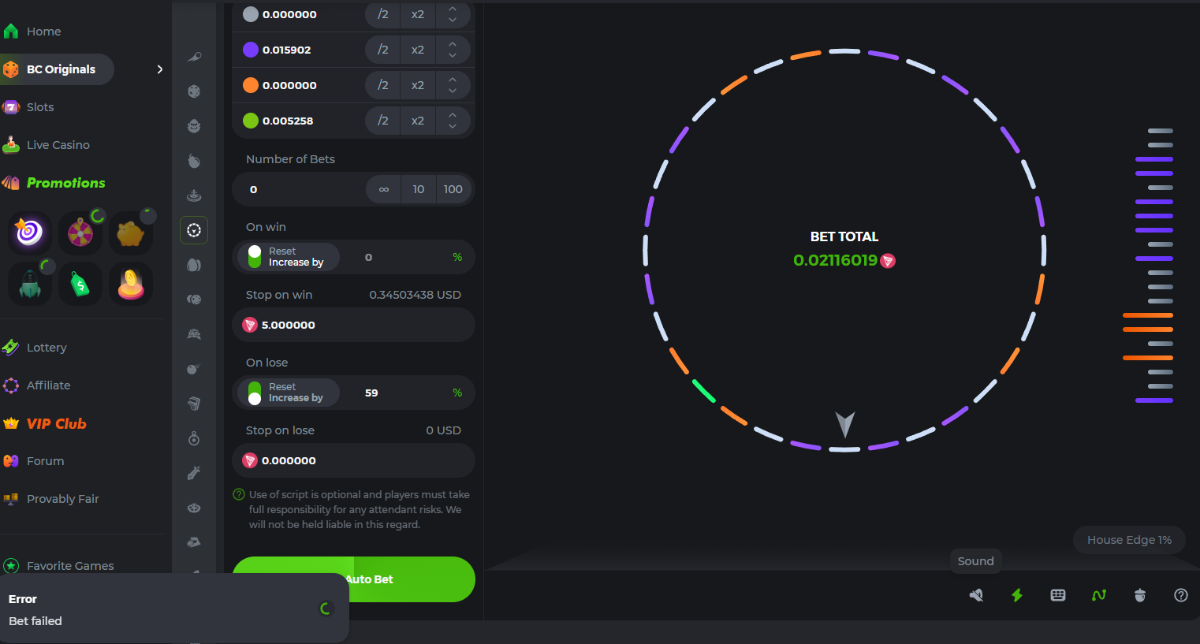Viewport: 1200px width, 644px height.
Task: Toggle the muted Sound icon
Action: point(976,595)
